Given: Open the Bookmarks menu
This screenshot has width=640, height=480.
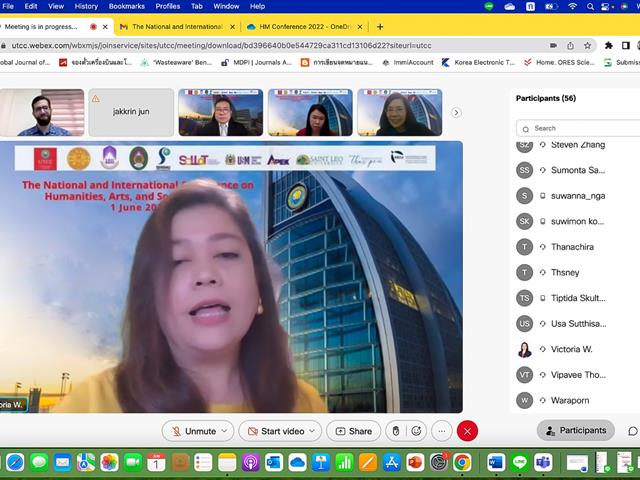Looking at the screenshot, I should (127, 6).
